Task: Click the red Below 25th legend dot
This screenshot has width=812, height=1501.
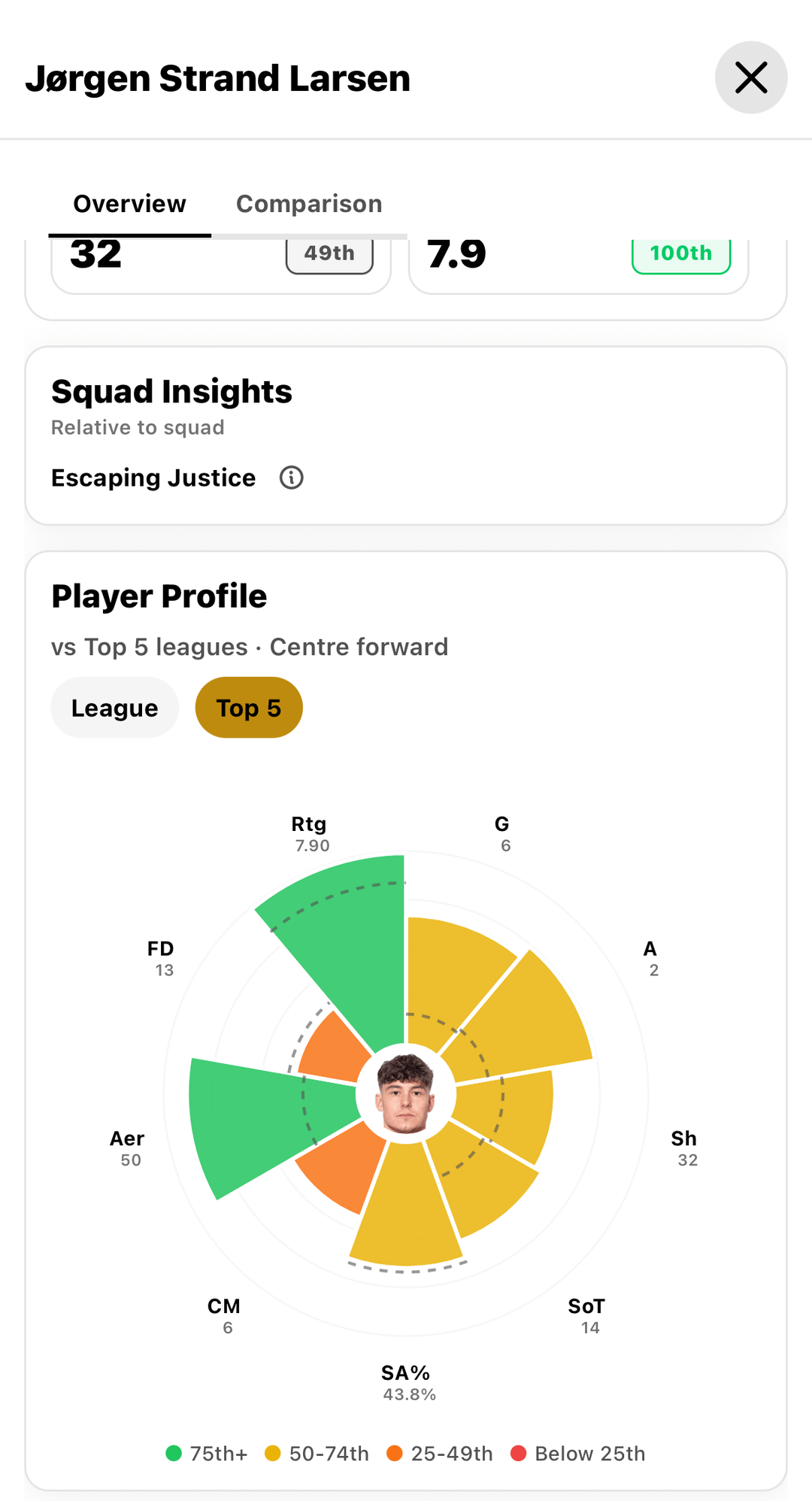Action: point(518,1454)
